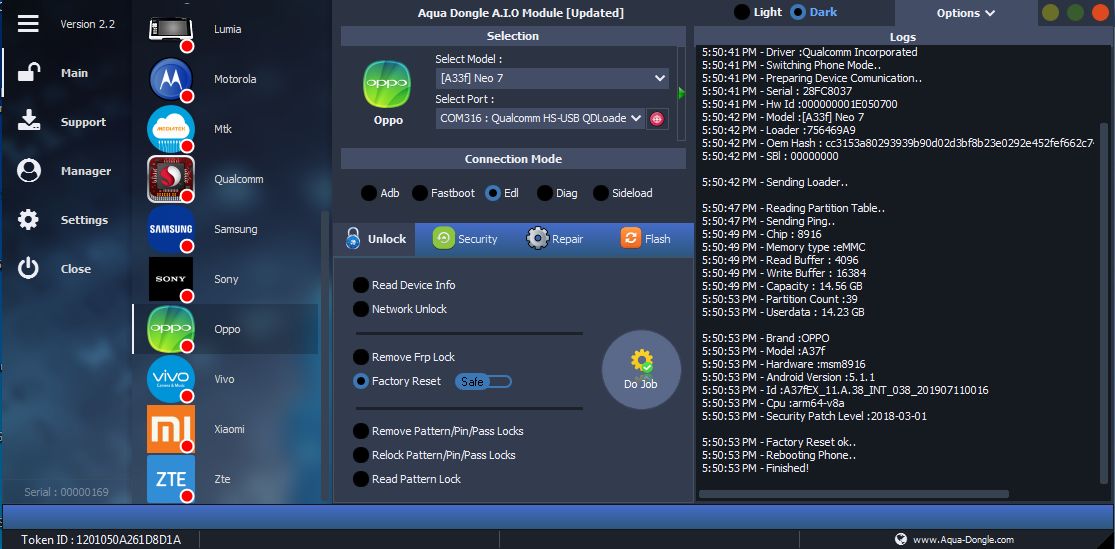This screenshot has height=549, width=1115.
Task: Click the 'Chip : 8916' log line
Action: coord(762,234)
